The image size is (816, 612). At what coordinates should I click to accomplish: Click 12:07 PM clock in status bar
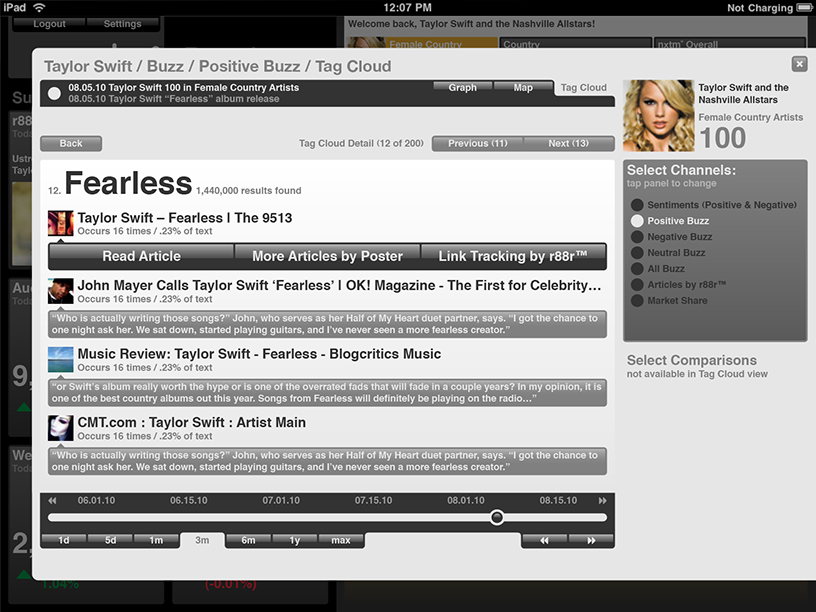[x=407, y=7]
